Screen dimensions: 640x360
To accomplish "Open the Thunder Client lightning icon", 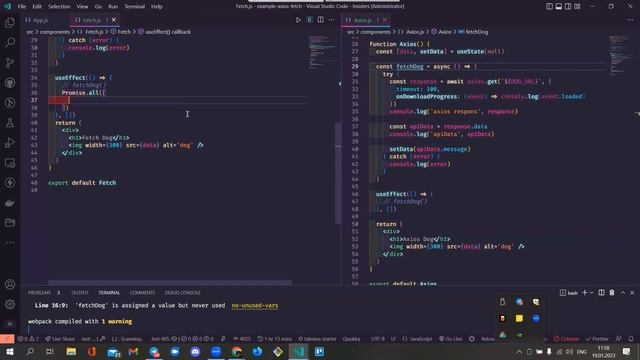I will (x=10, y=182).
